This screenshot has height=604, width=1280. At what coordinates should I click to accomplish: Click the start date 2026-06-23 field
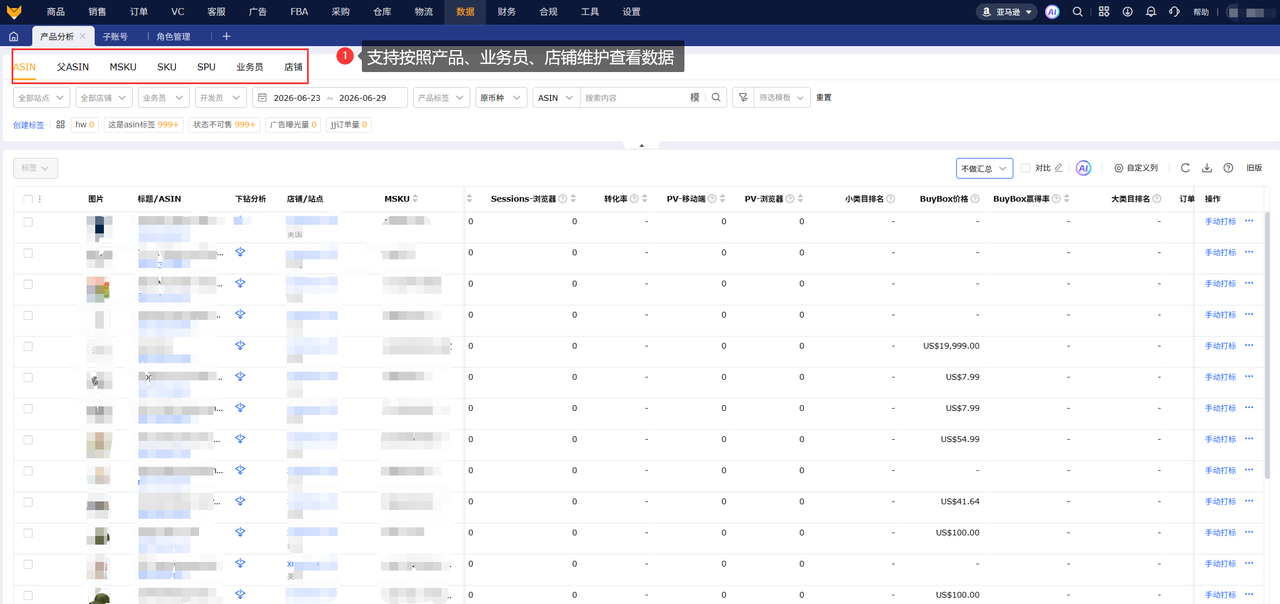297,98
